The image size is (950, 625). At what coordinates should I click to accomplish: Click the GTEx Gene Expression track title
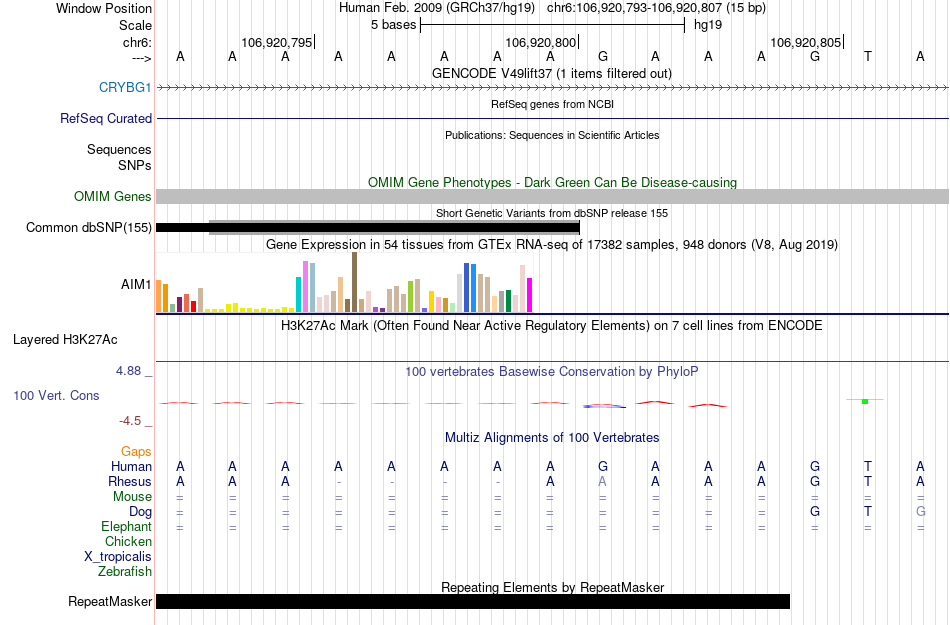click(x=552, y=245)
